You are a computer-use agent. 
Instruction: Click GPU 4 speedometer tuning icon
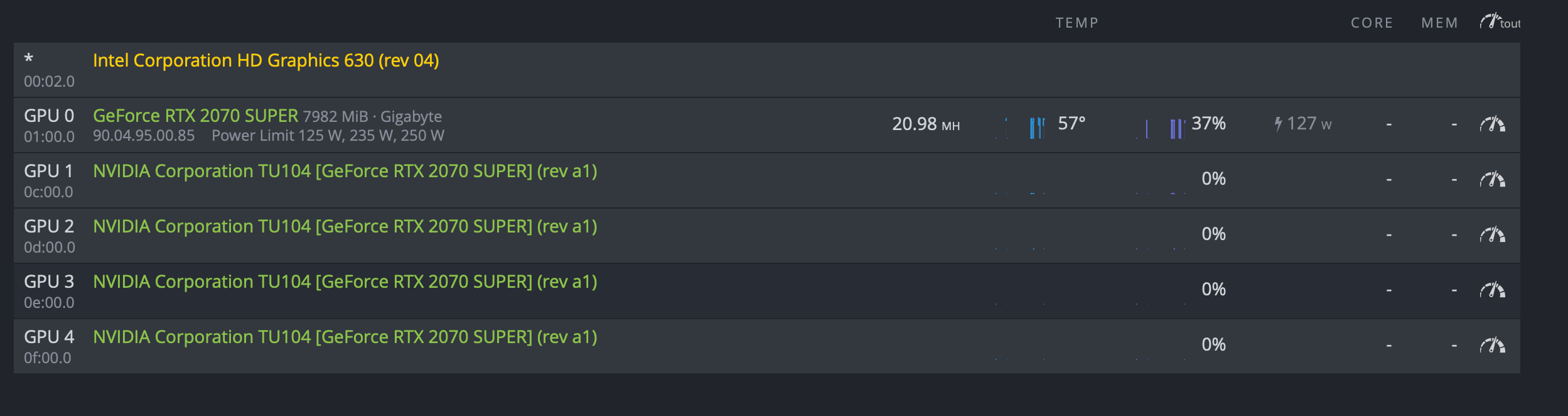pyautogui.click(x=1492, y=346)
